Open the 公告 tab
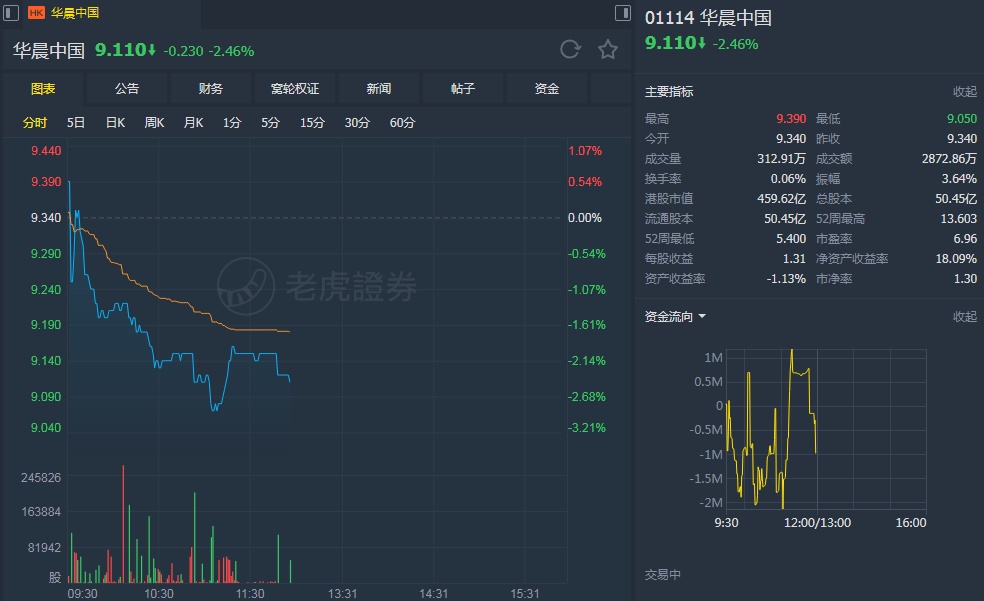The image size is (984, 601). tap(127, 89)
